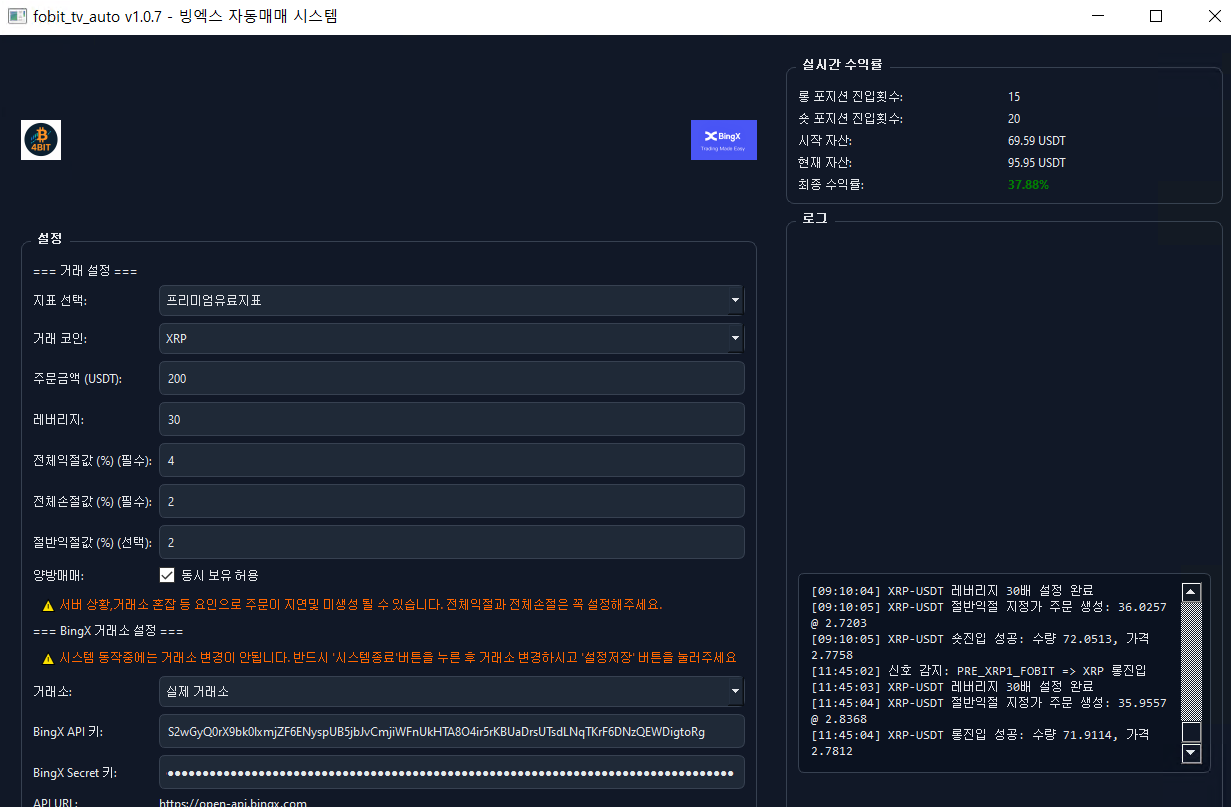
Task: Click the 4BIT logo icon
Action: pos(40,140)
